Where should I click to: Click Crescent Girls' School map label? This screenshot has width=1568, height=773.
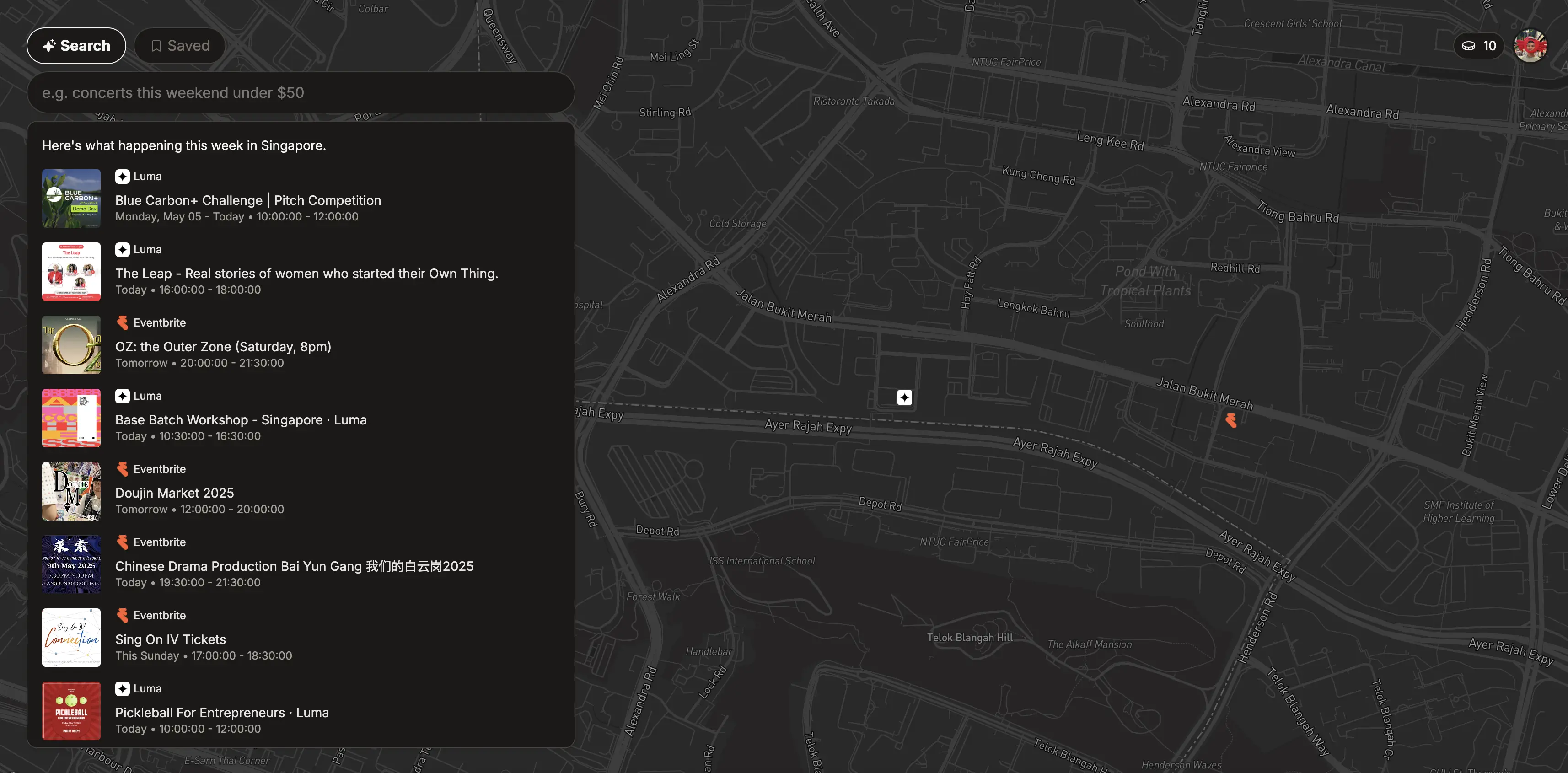point(1293,24)
